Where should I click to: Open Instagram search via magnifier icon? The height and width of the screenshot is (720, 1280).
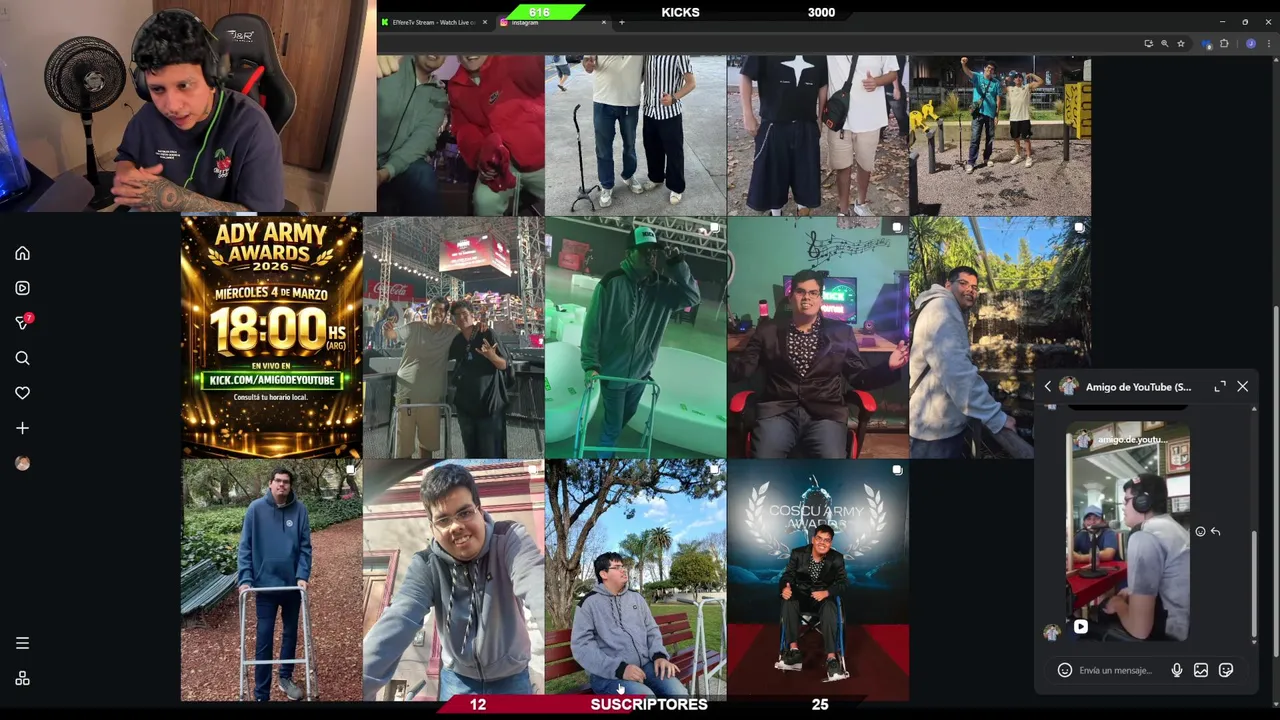[x=22, y=358]
